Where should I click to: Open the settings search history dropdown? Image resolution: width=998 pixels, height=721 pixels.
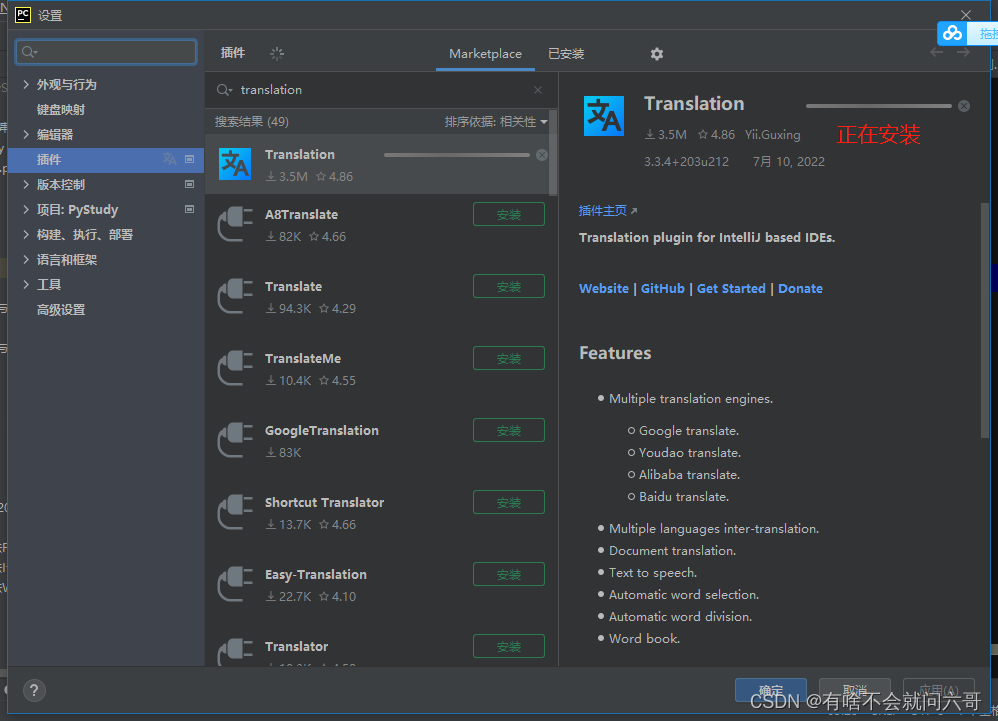[x=29, y=52]
